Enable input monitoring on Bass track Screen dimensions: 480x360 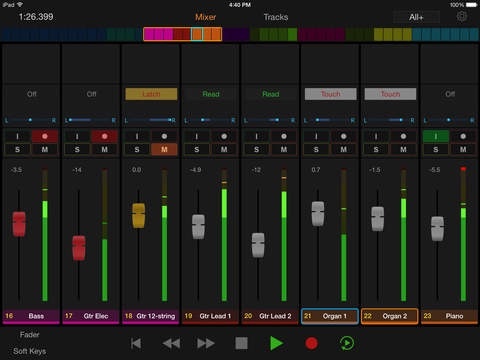click(x=17, y=136)
